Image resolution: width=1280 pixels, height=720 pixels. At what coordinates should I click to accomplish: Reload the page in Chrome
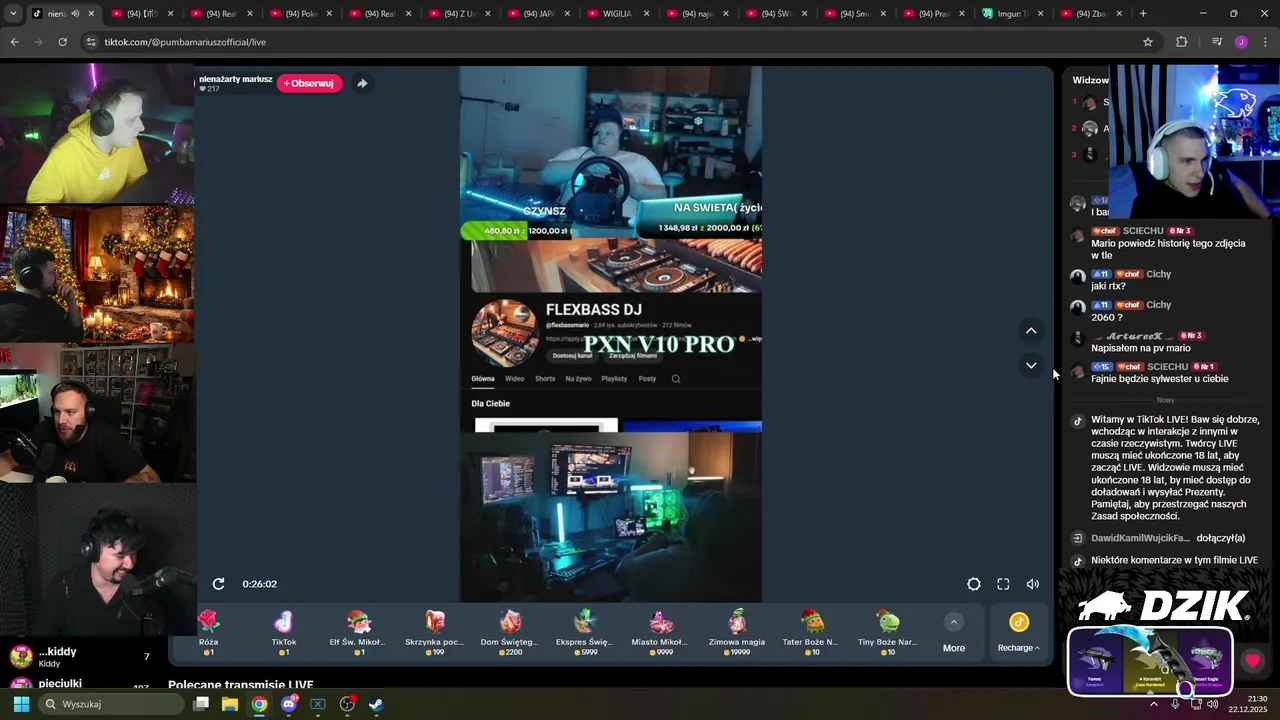[x=62, y=42]
